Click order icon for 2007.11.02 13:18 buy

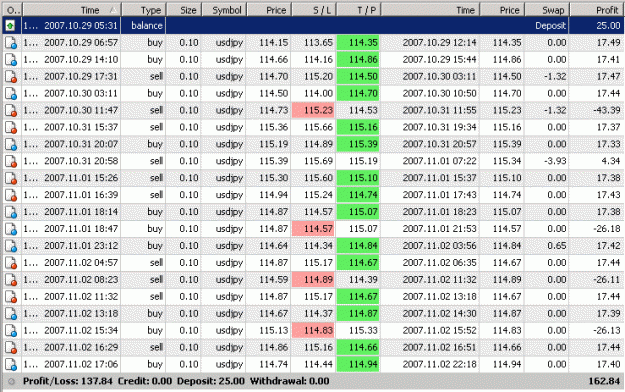click(11, 314)
